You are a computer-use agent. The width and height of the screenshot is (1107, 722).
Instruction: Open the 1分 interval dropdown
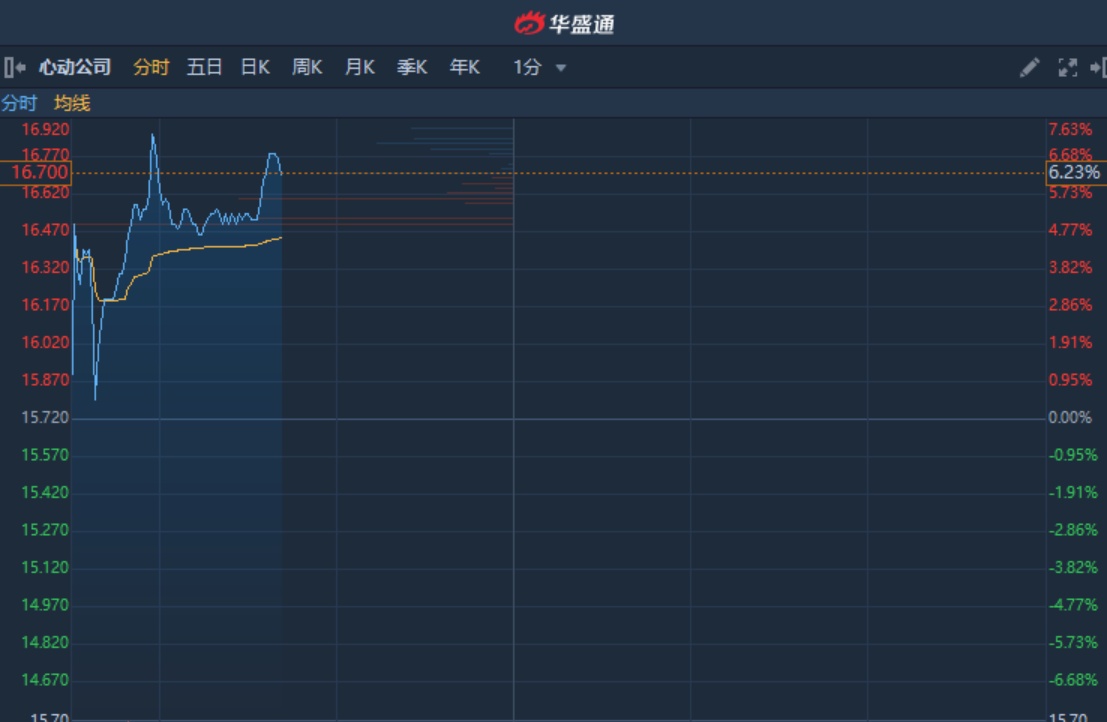[528, 68]
